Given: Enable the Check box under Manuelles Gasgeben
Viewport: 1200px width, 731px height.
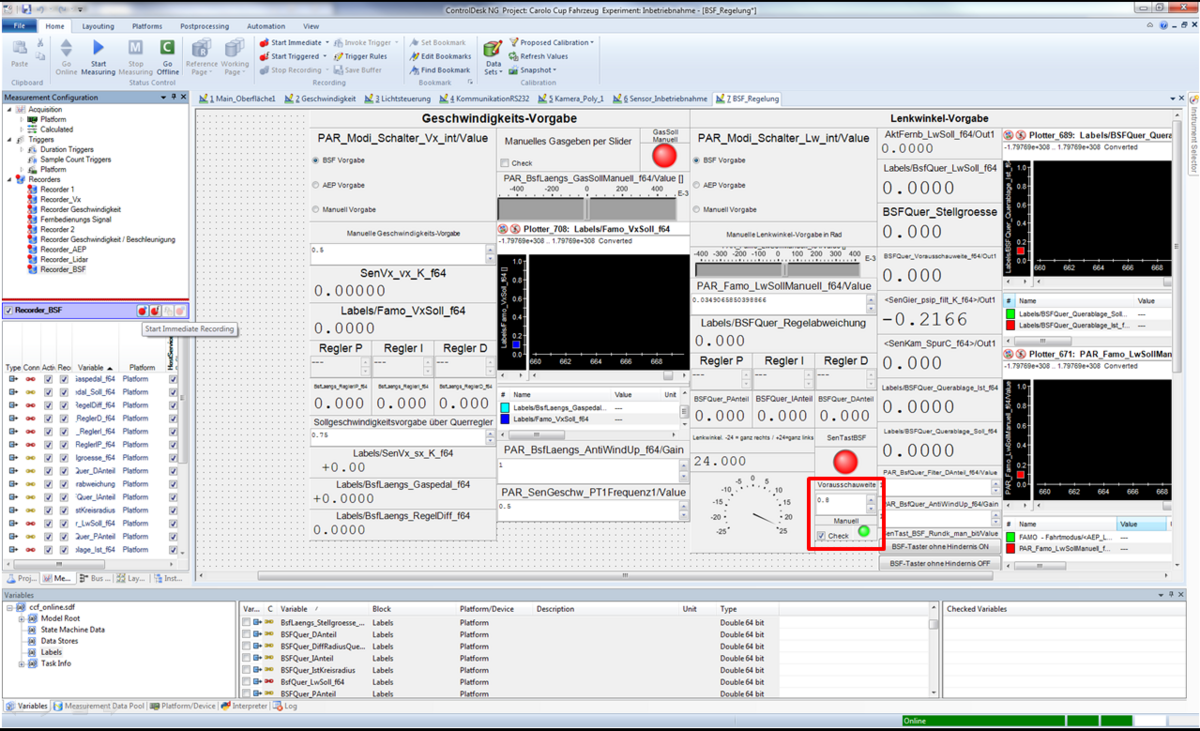Looking at the screenshot, I should tap(505, 163).
